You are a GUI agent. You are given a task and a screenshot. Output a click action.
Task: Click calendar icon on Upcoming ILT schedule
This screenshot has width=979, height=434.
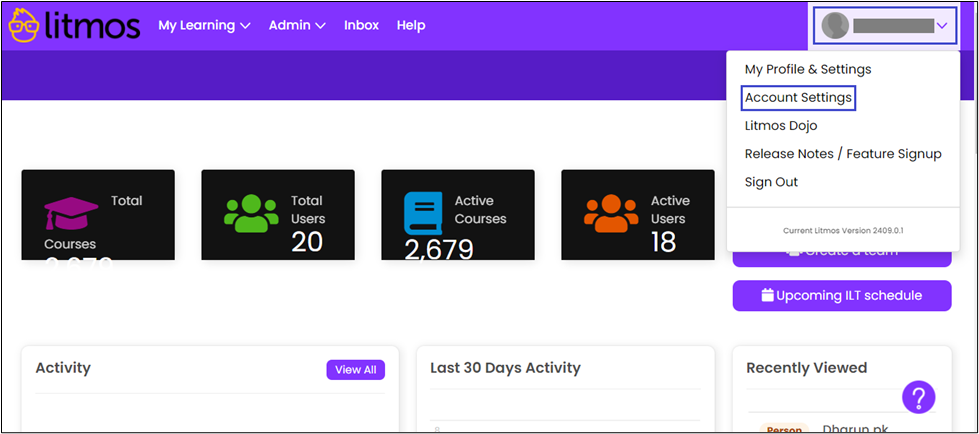click(767, 295)
